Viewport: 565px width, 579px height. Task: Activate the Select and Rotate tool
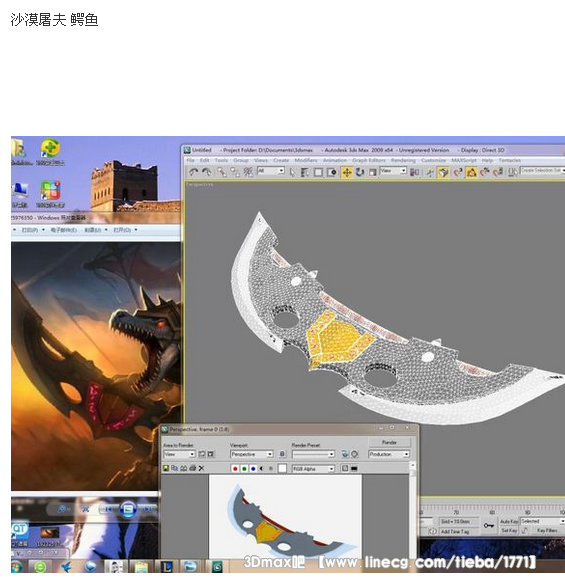(x=360, y=172)
